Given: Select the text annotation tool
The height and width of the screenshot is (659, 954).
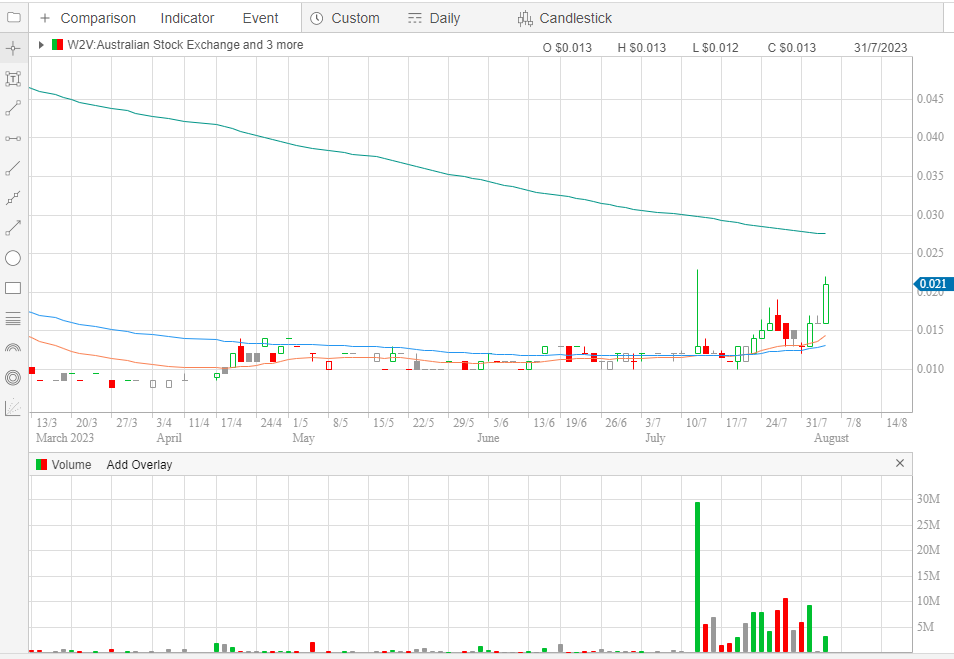Looking at the screenshot, I should pyautogui.click(x=13, y=78).
